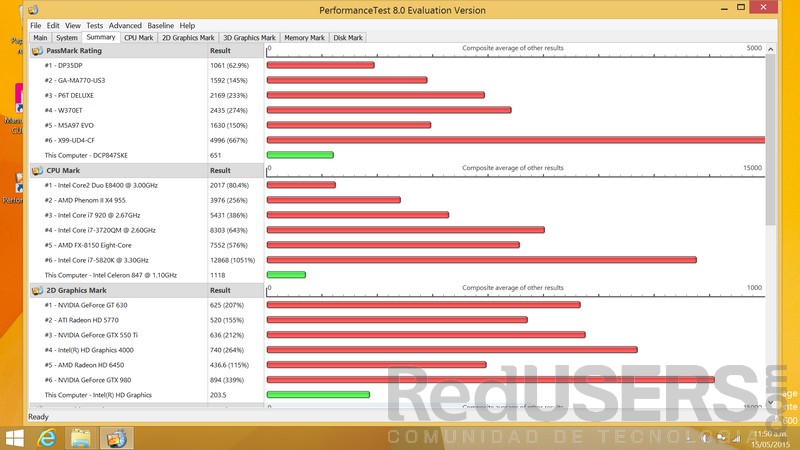The width and height of the screenshot is (800, 450).
Task: Open the Windows Start button
Action: (x=14, y=438)
